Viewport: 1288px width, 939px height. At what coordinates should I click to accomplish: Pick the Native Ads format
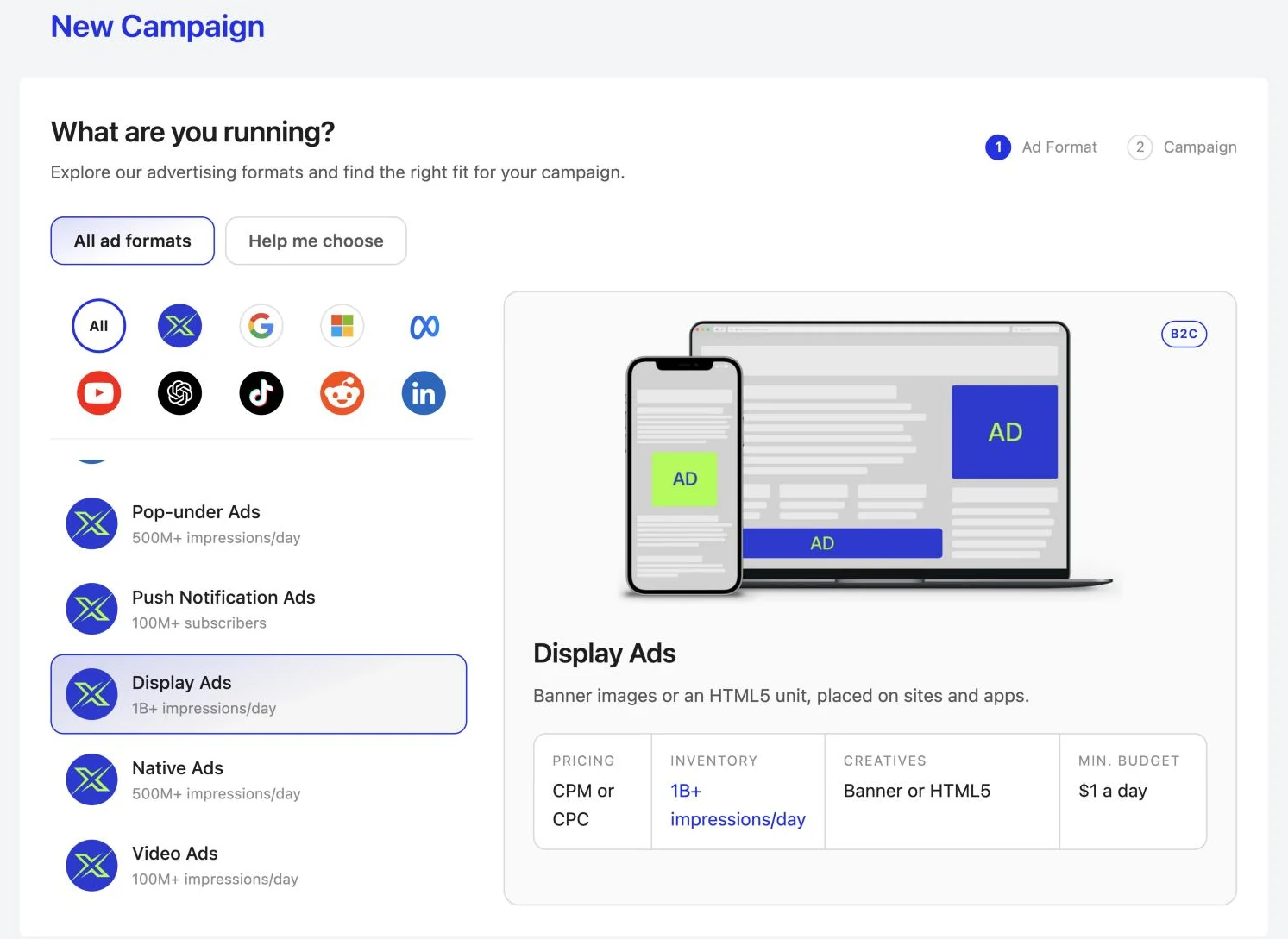tap(259, 779)
